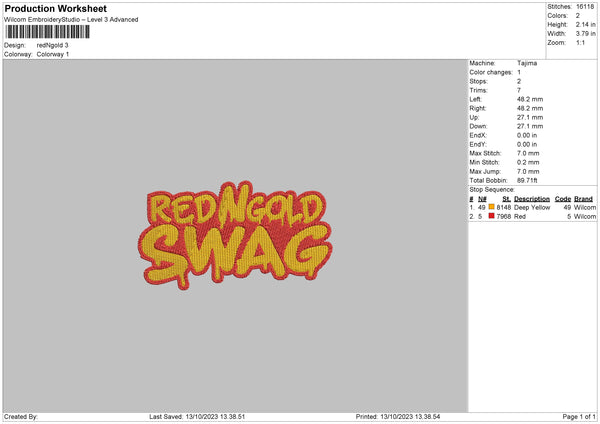
Task: Click the Production Worksheet title
Action: pyautogui.click(x=55, y=8)
